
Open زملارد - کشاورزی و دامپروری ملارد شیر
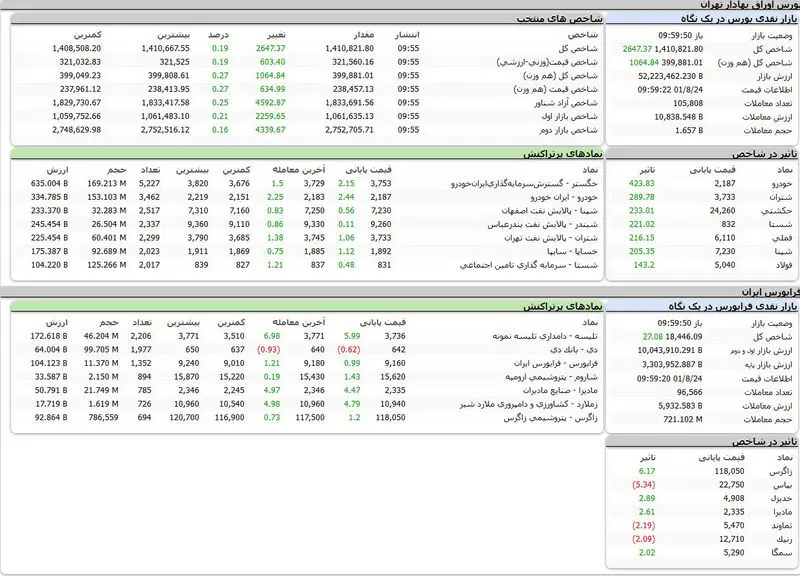(x=529, y=405)
